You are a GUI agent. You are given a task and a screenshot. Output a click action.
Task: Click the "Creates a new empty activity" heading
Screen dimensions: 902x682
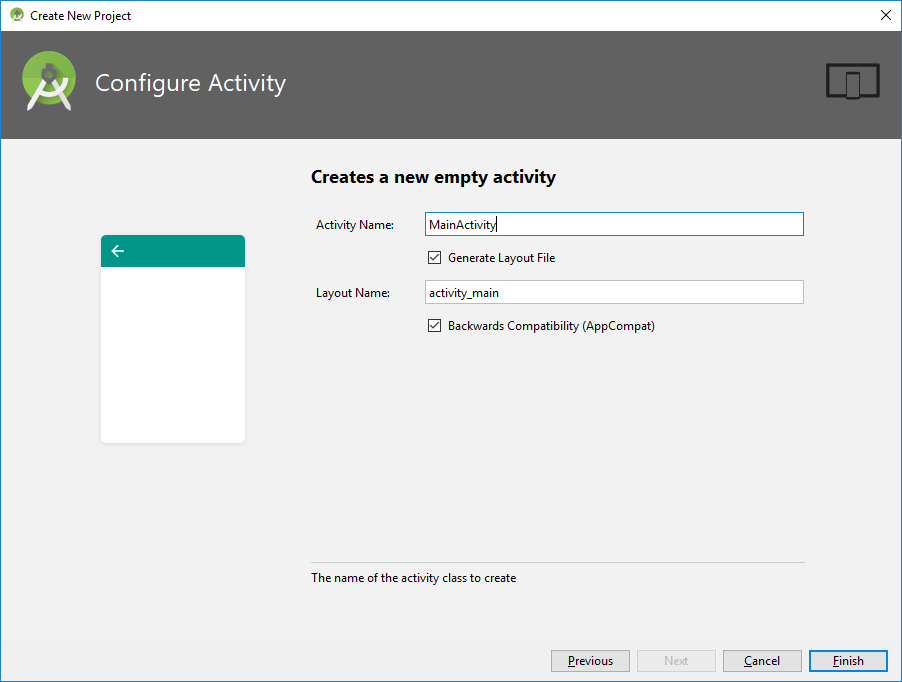tap(433, 177)
